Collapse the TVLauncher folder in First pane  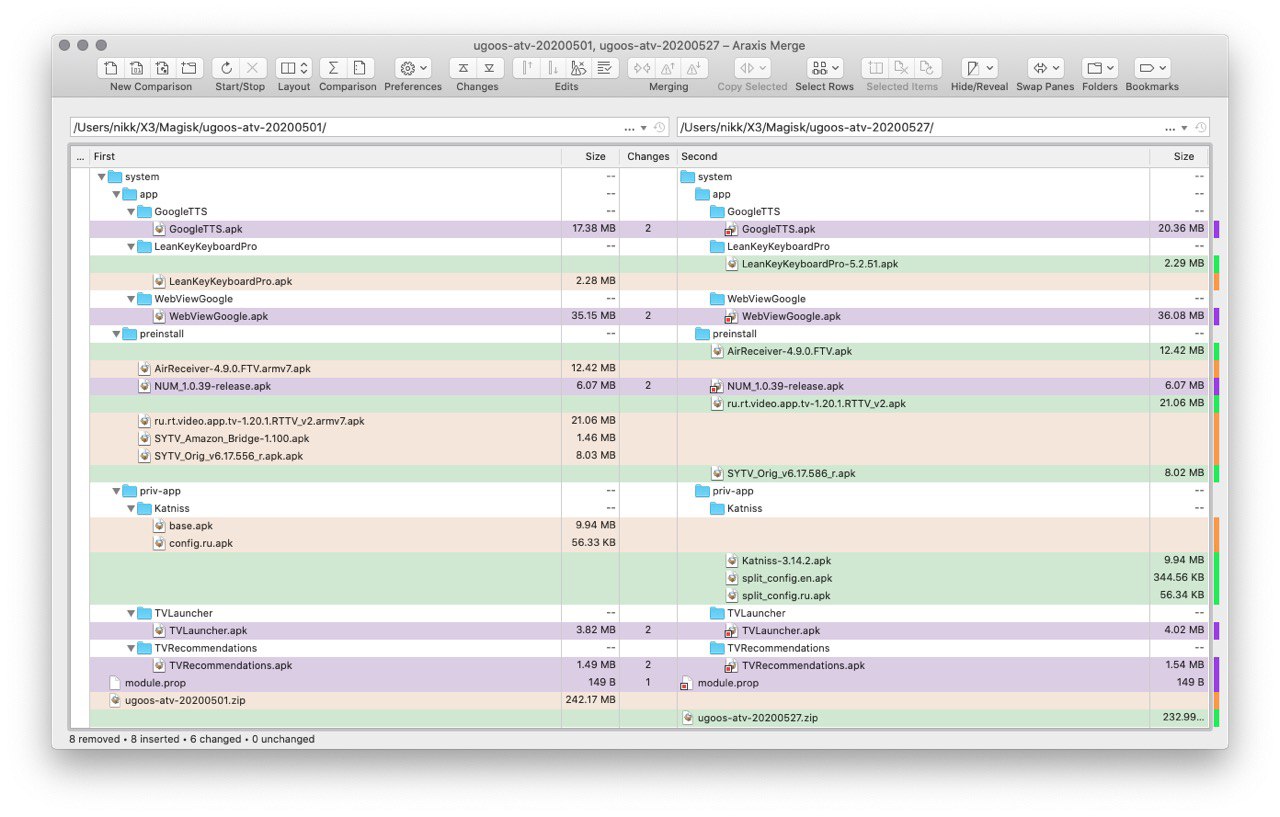(x=130, y=613)
